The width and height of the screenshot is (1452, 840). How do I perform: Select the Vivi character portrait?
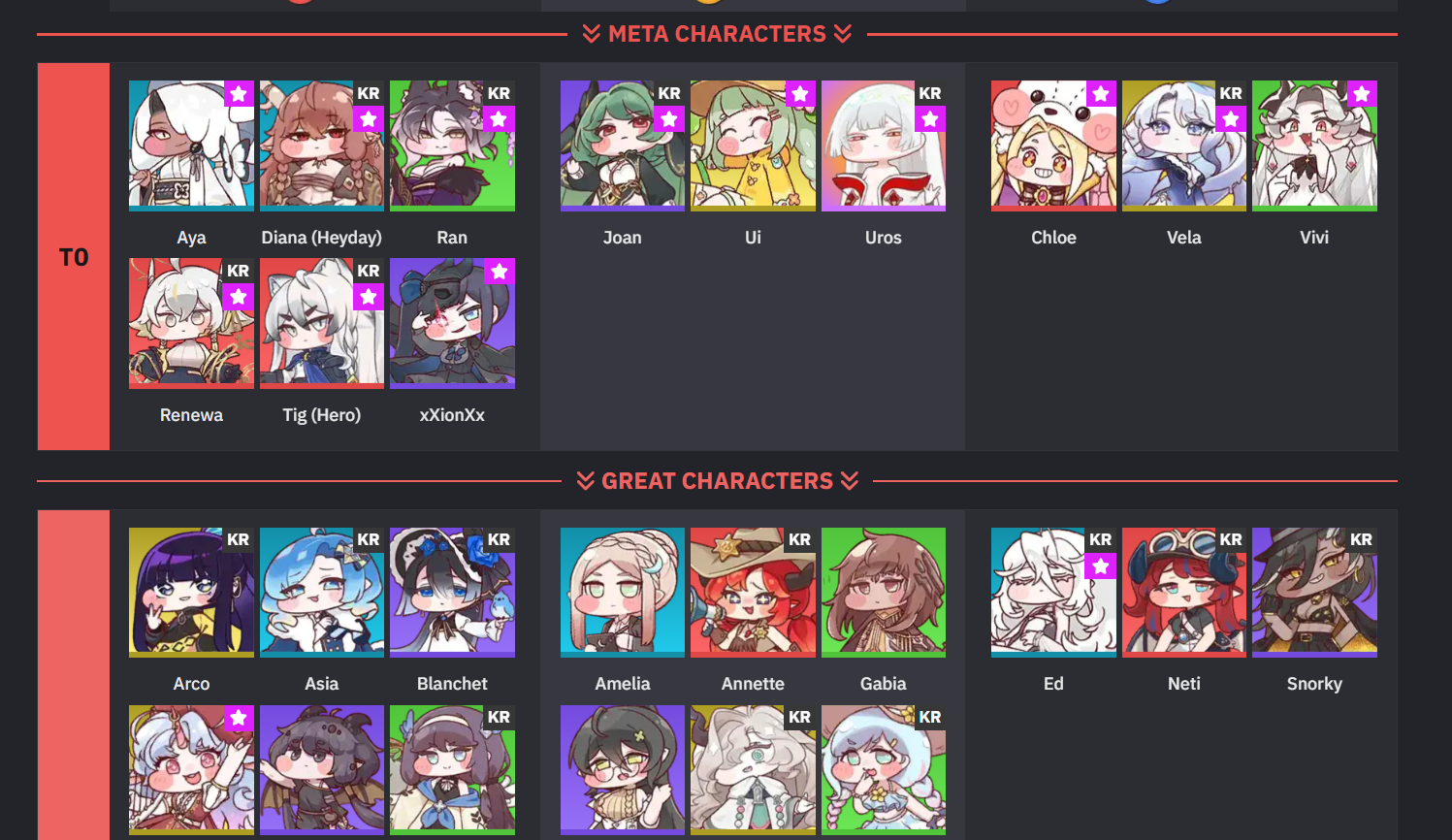coord(1314,145)
